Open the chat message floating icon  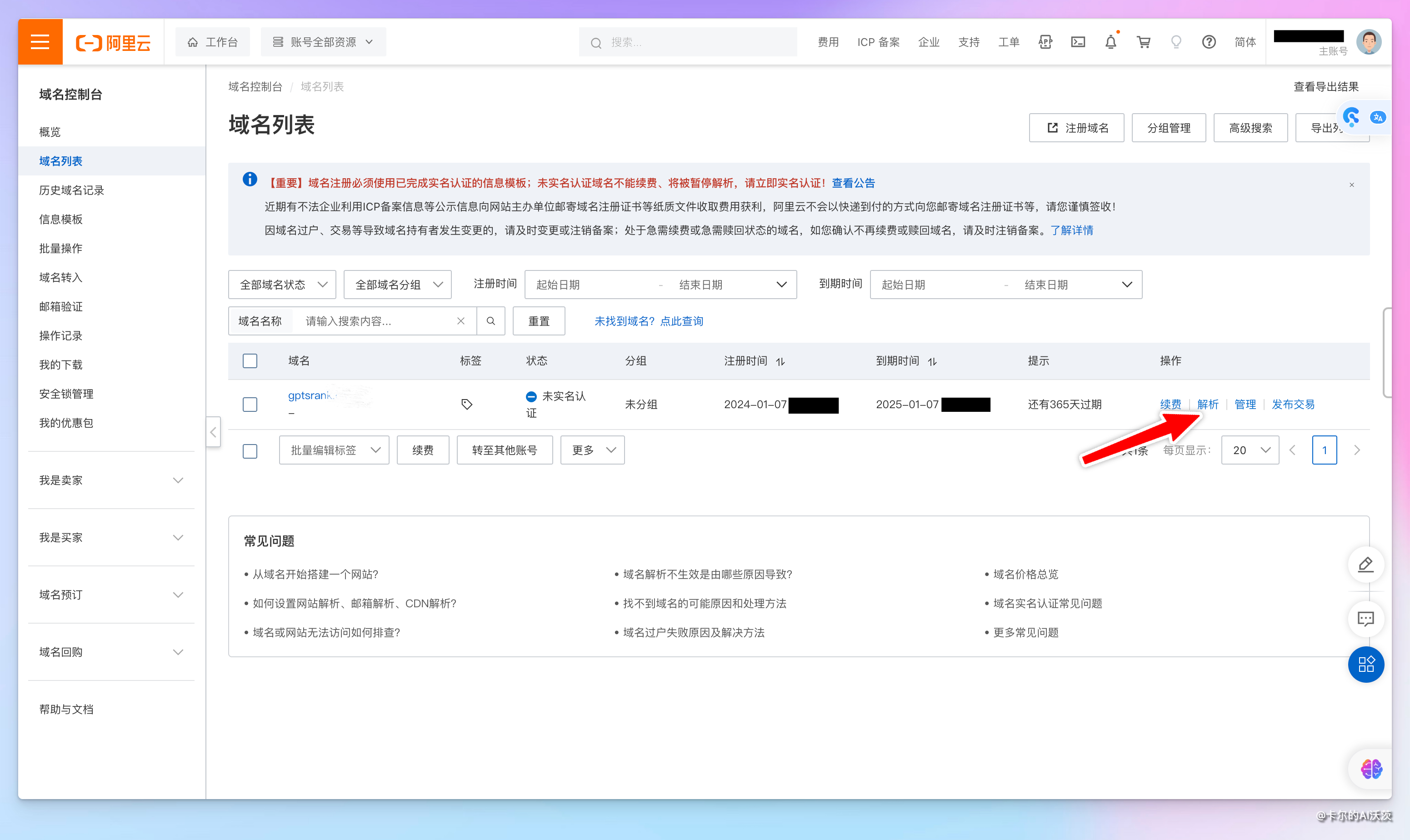point(1366,619)
